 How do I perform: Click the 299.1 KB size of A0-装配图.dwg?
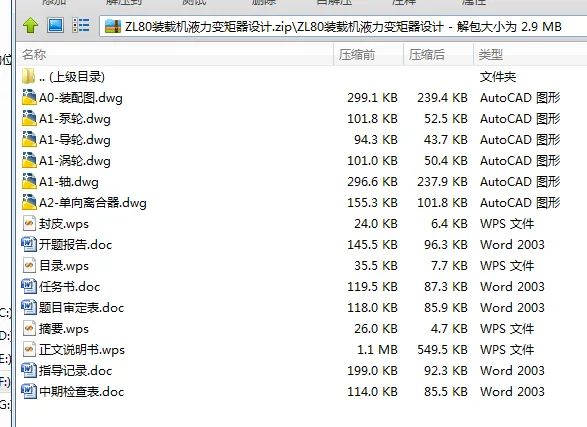point(372,98)
